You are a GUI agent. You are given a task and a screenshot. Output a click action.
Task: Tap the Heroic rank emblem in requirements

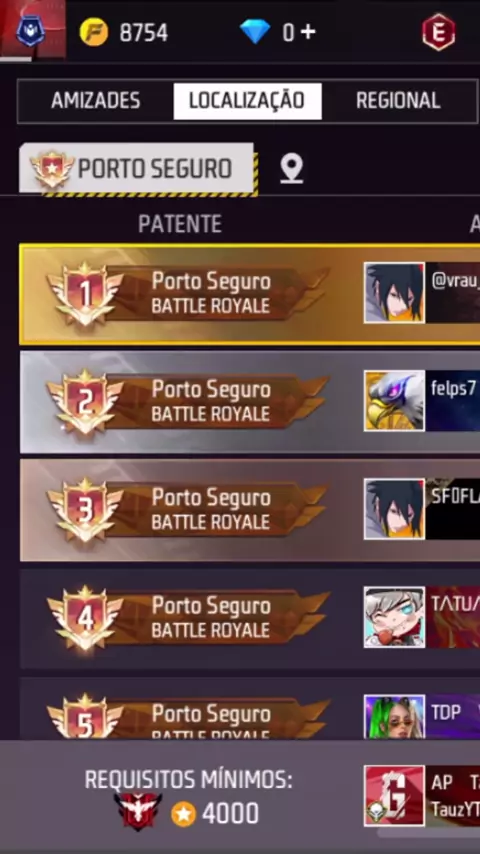coord(138,811)
